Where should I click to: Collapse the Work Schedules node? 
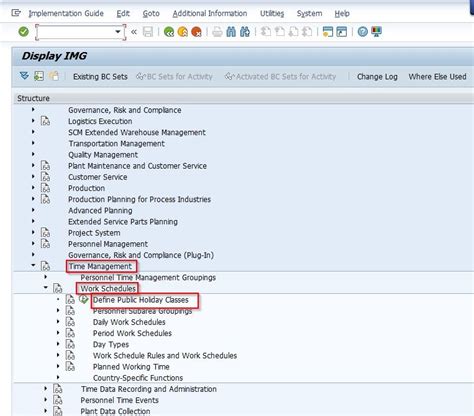(x=46, y=288)
